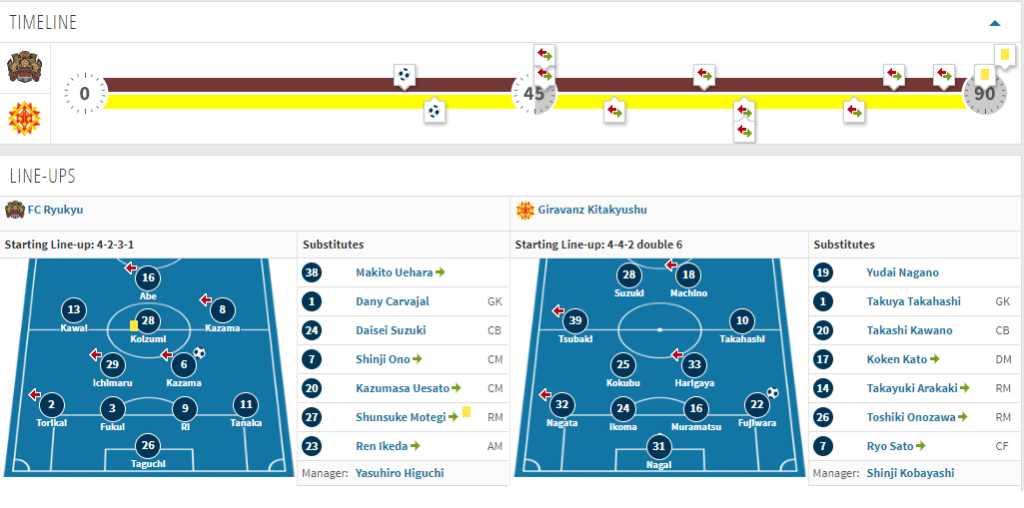
Task: Select goalkeeper Taguchi's number 26 circle
Action: [x=148, y=446]
